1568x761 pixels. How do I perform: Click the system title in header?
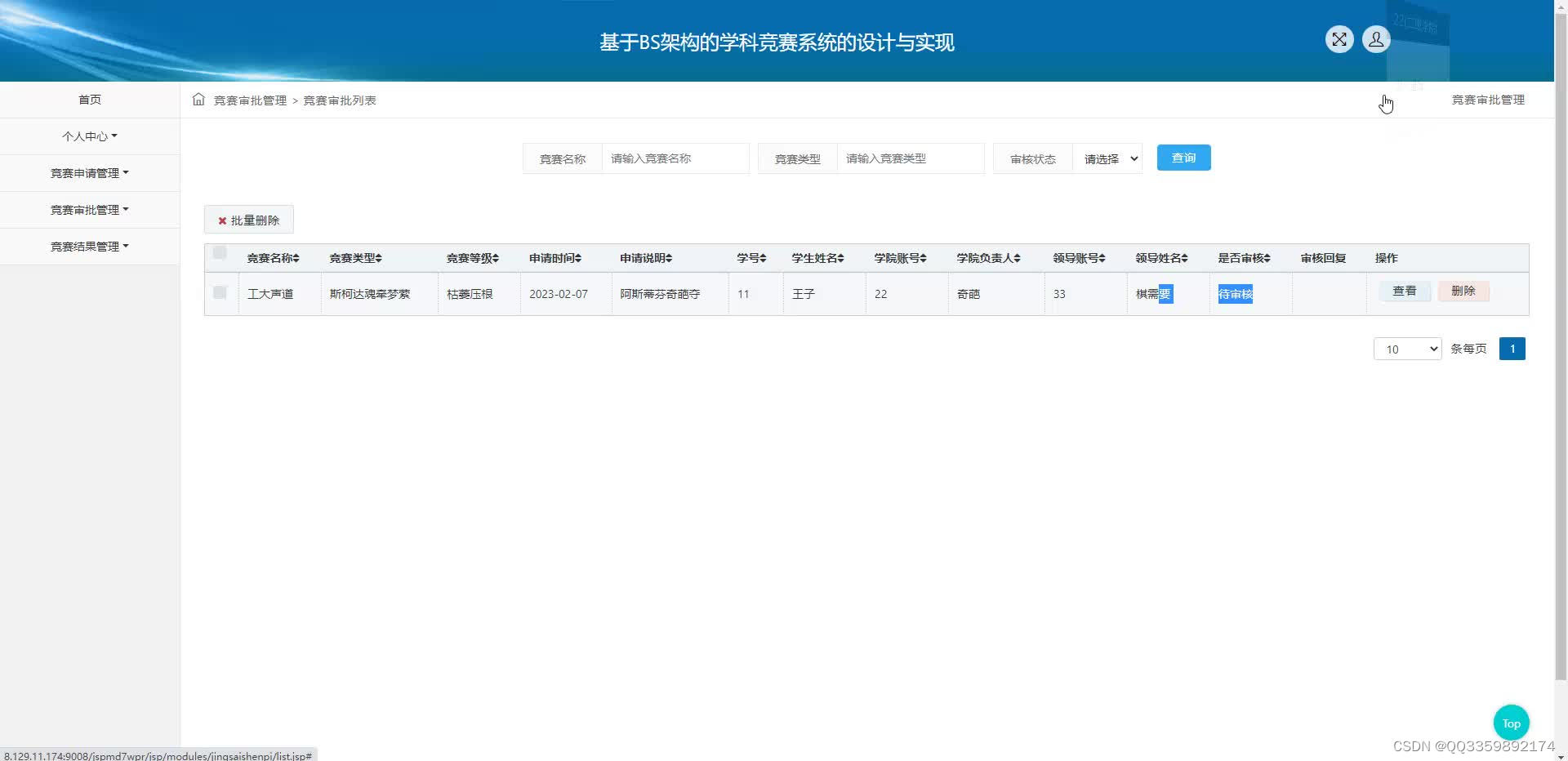pos(777,42)
